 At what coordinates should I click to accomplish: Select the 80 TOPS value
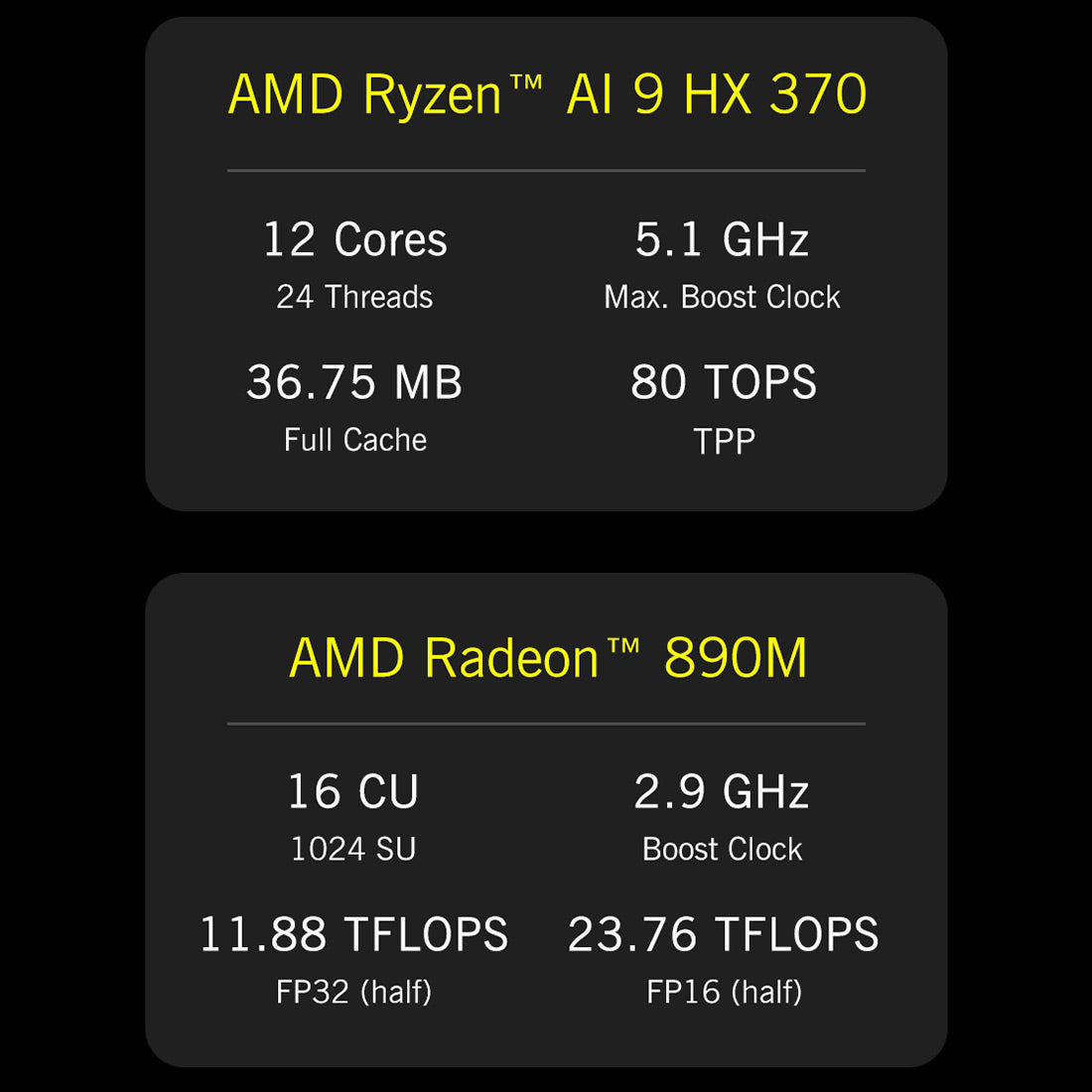point(723,383)
